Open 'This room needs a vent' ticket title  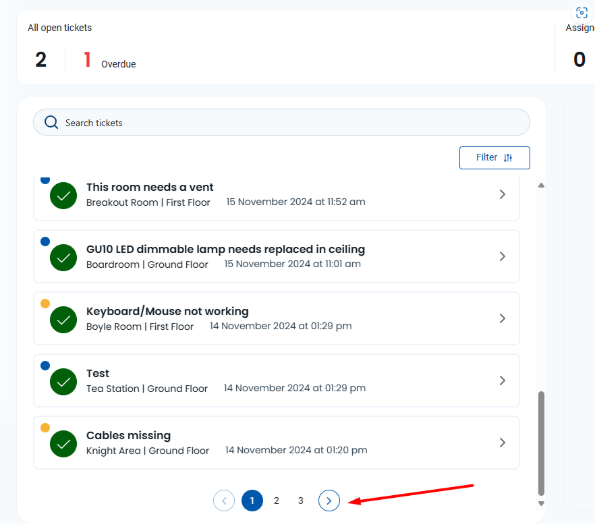tap(150, 187)
